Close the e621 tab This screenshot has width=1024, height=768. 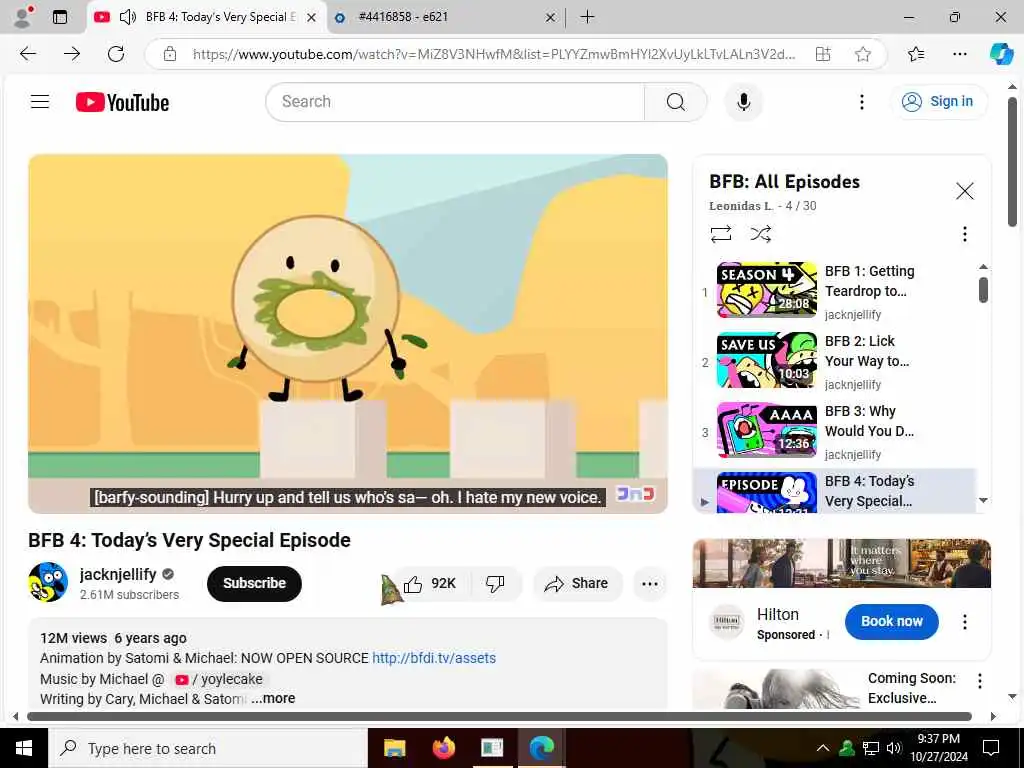click(551, 18)
